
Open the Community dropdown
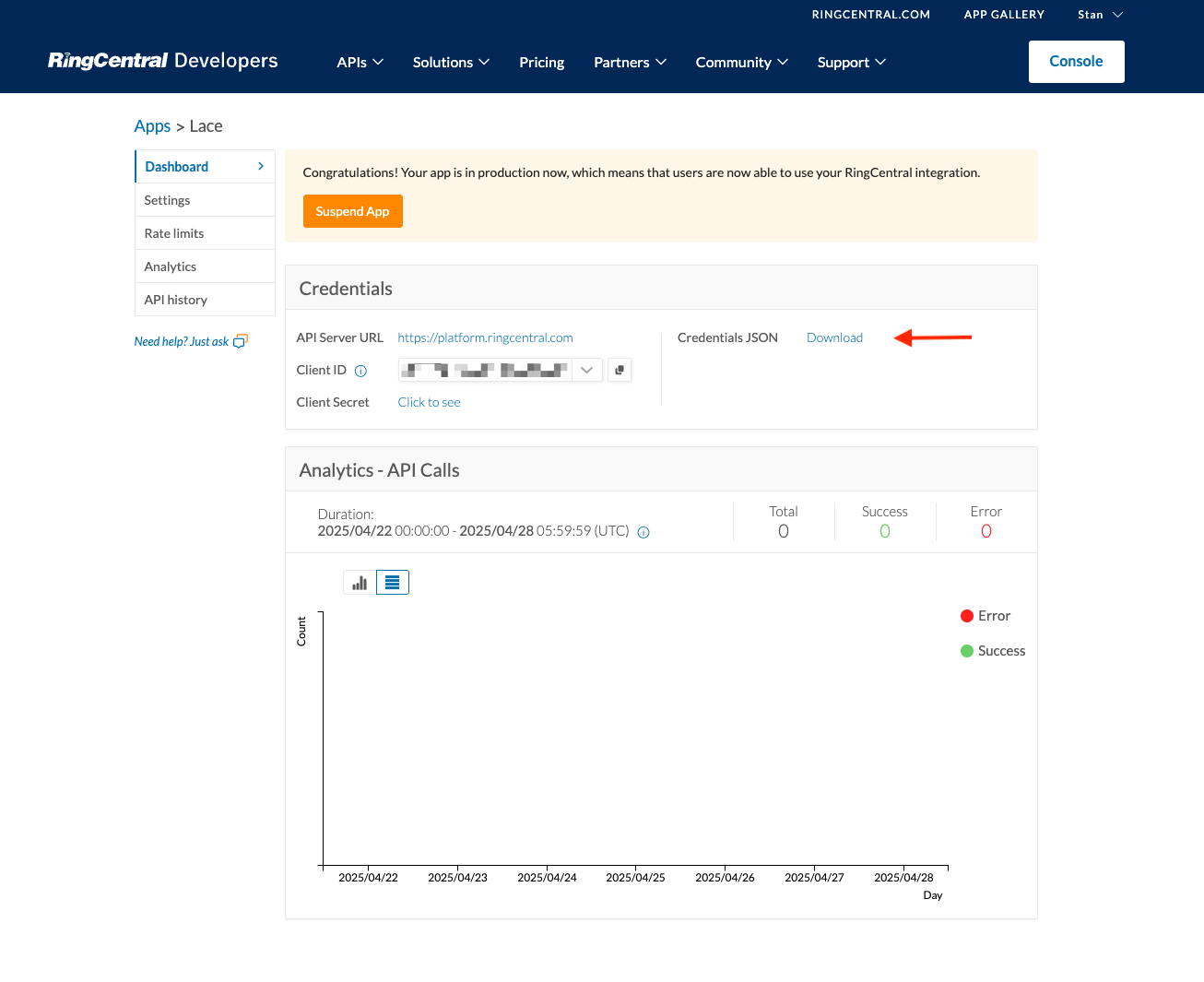click(x=742, y=62)
